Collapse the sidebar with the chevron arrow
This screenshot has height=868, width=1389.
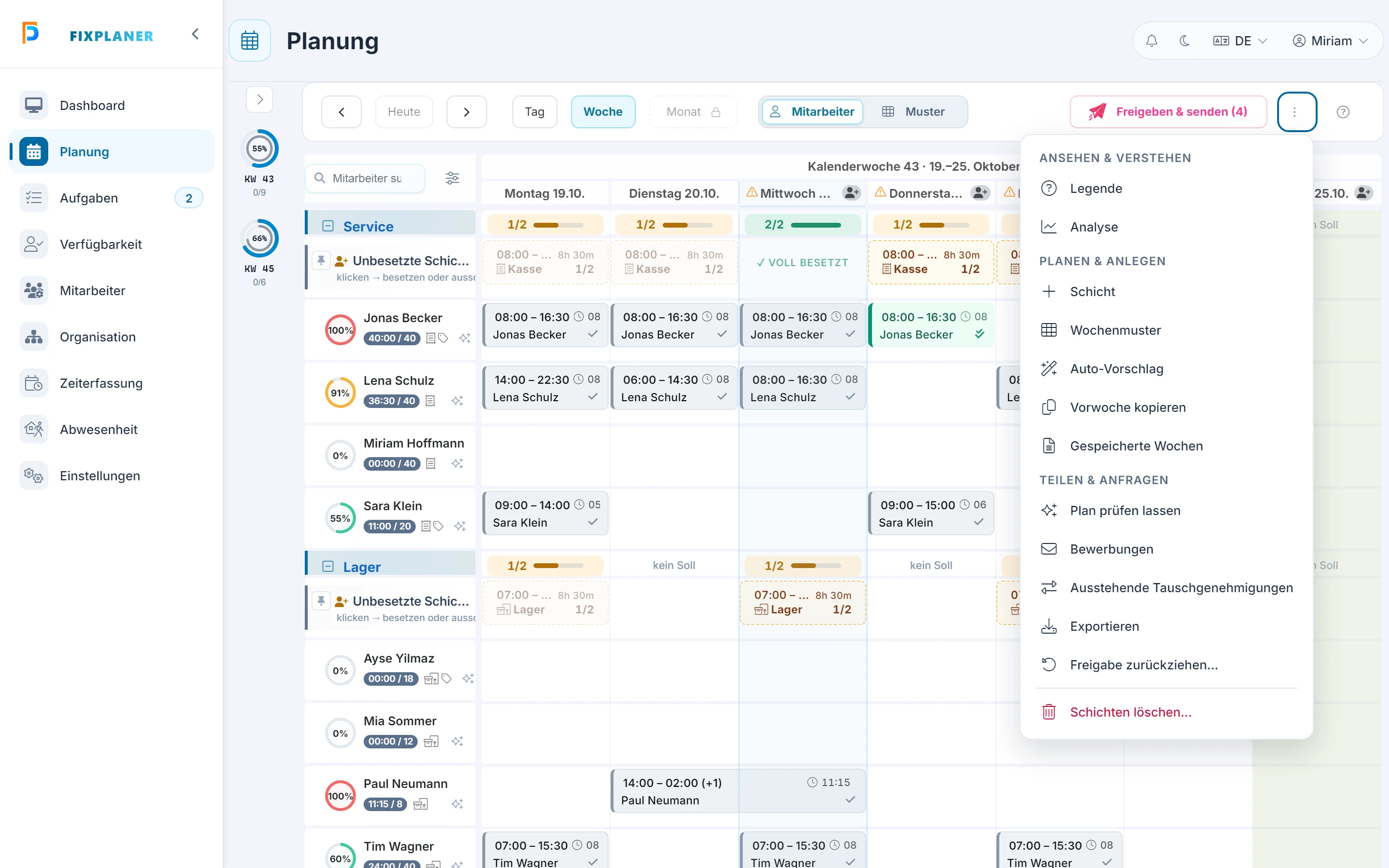click(x=195, y=34)
